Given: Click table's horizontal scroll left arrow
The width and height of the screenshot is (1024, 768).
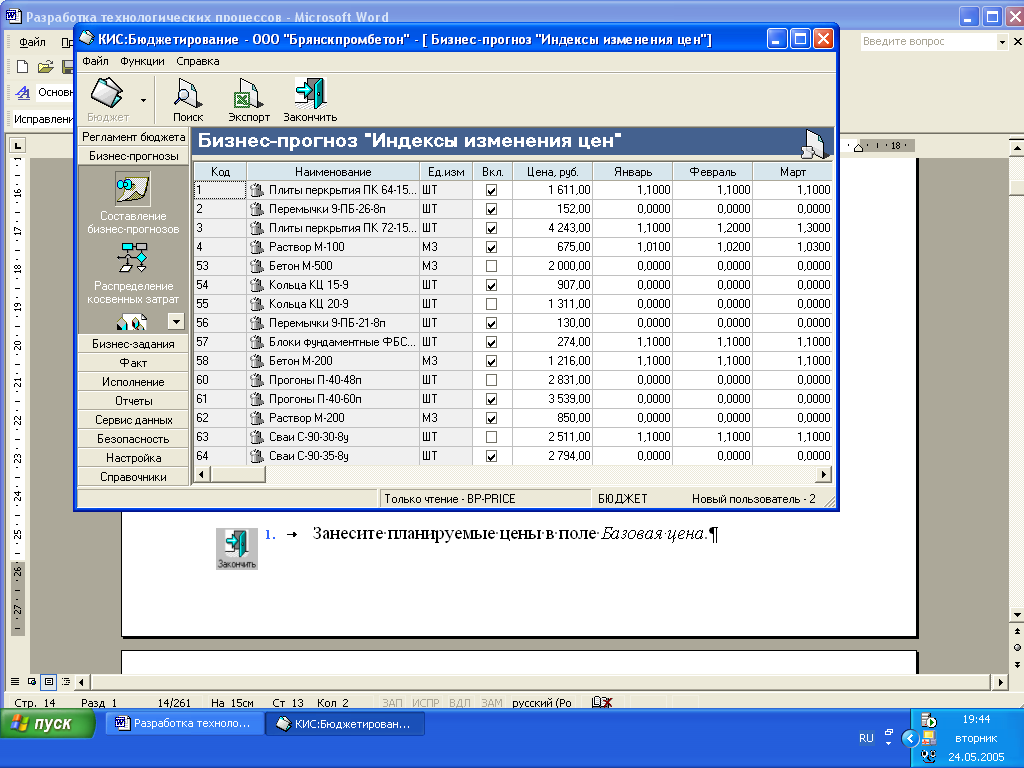Looking at the screenshot, I should click(202, 475).
